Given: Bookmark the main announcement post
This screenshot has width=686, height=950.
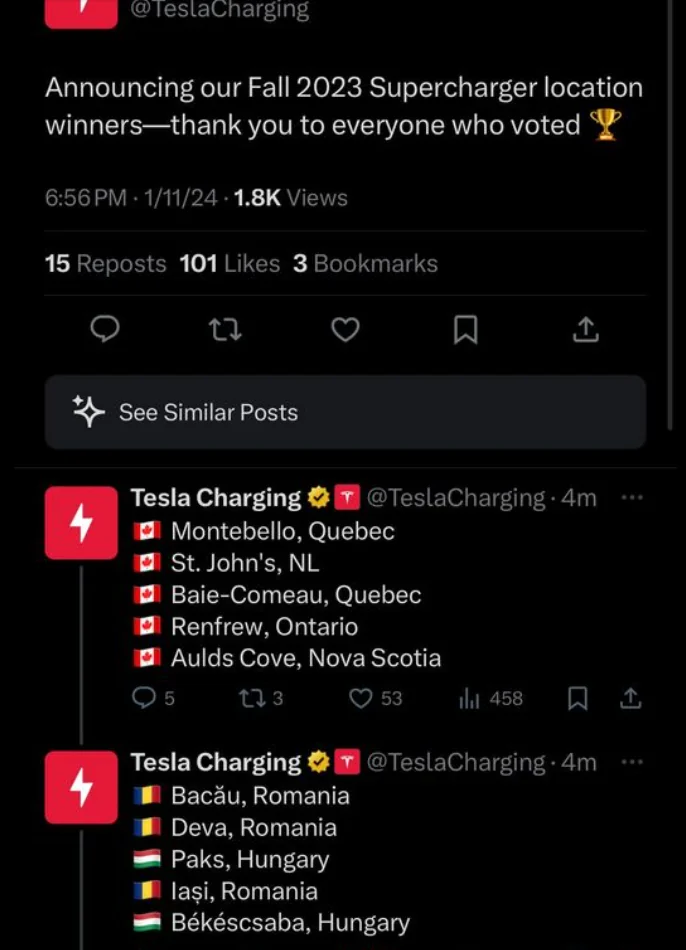Looking at the screenshot, I should [x=465, y=329].
